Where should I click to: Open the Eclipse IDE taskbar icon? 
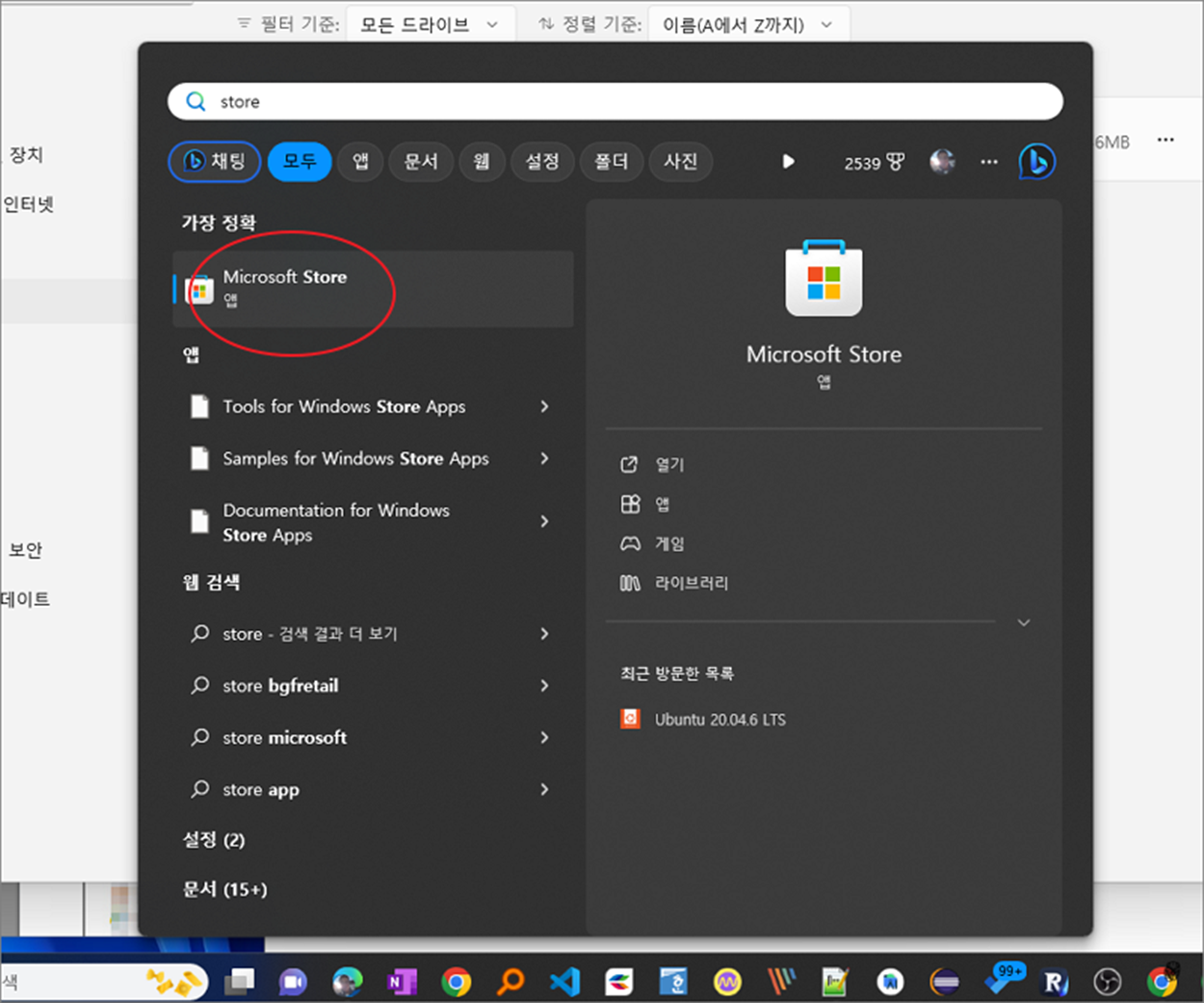945,982
